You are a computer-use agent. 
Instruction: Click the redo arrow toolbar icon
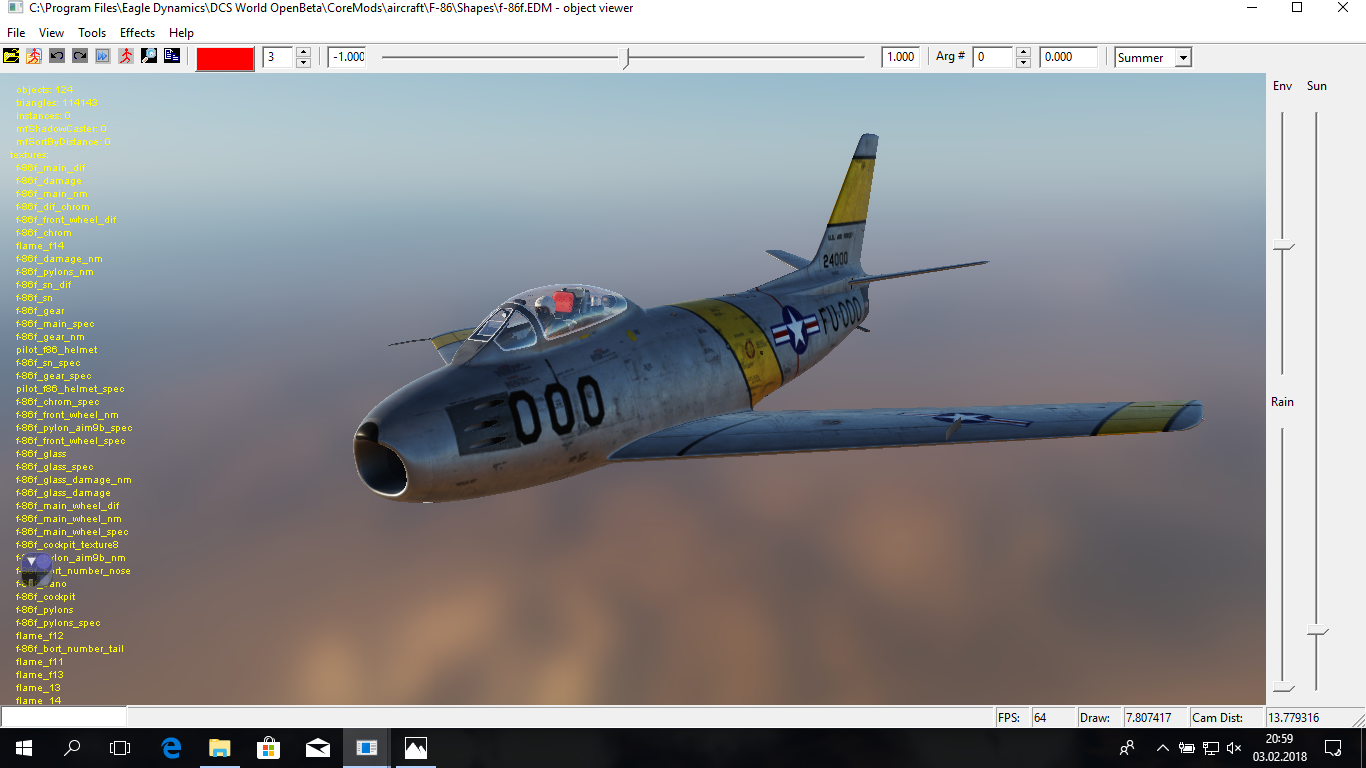click(x=80, y=57)
